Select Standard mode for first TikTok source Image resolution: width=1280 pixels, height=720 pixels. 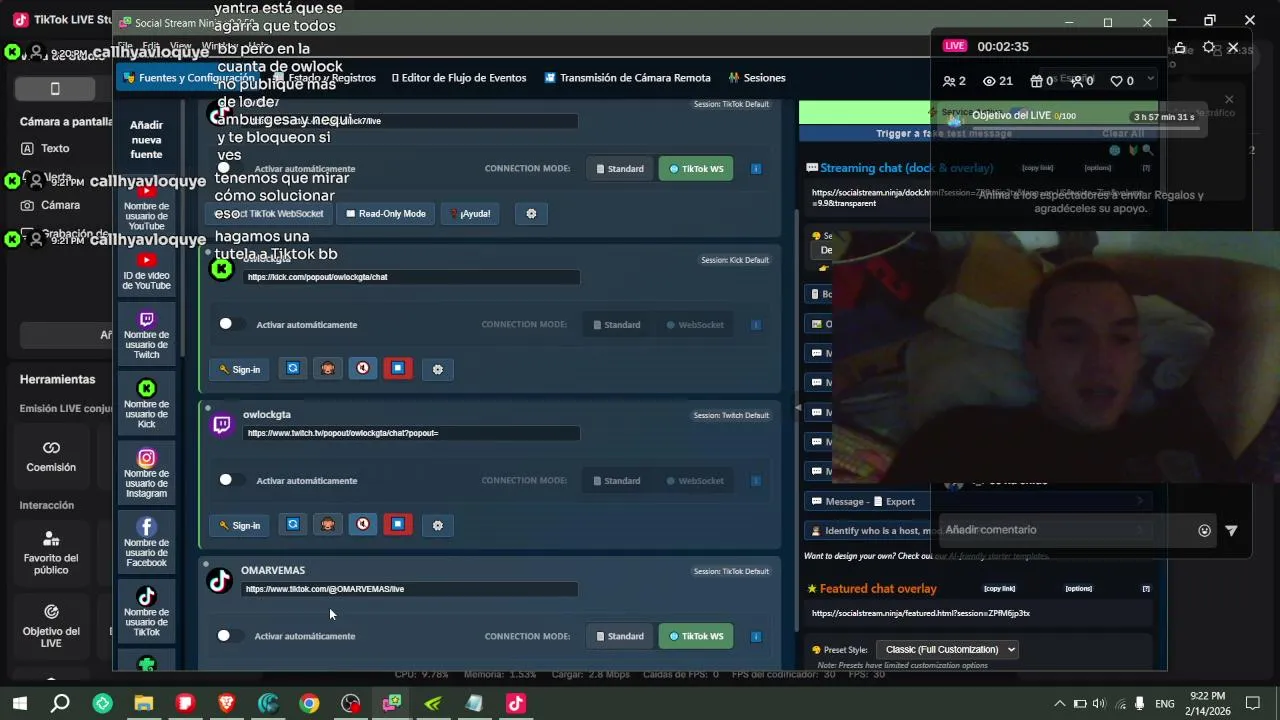(x=620, y=169)
